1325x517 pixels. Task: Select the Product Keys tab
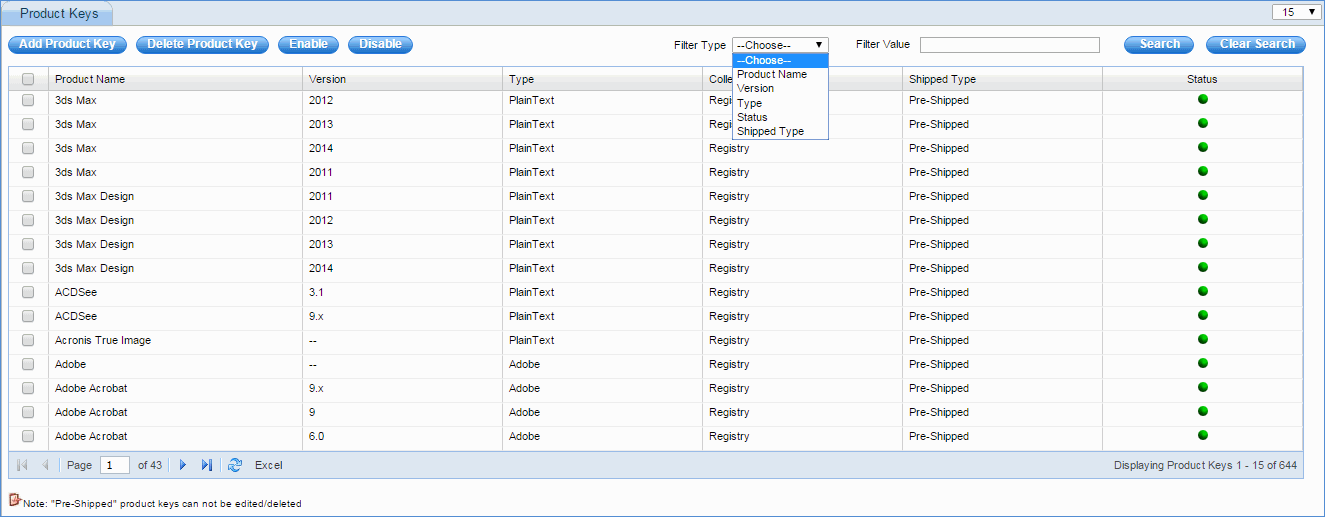59,14
